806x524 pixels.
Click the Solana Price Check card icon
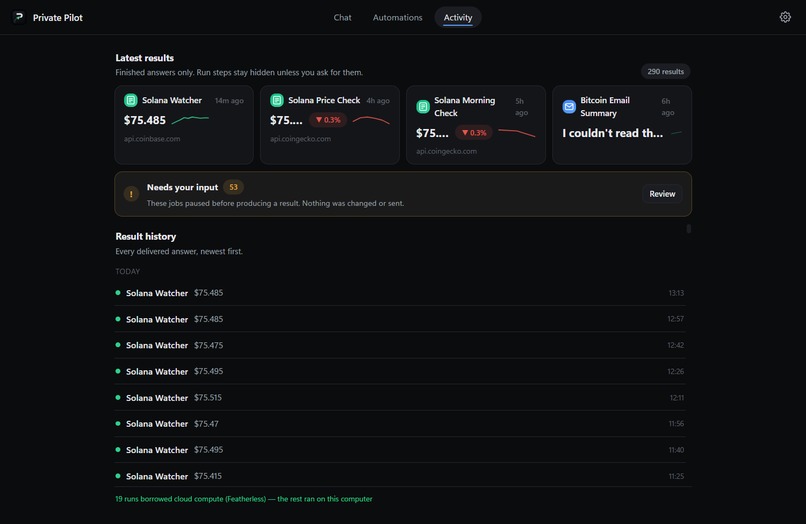pos(277,100)
